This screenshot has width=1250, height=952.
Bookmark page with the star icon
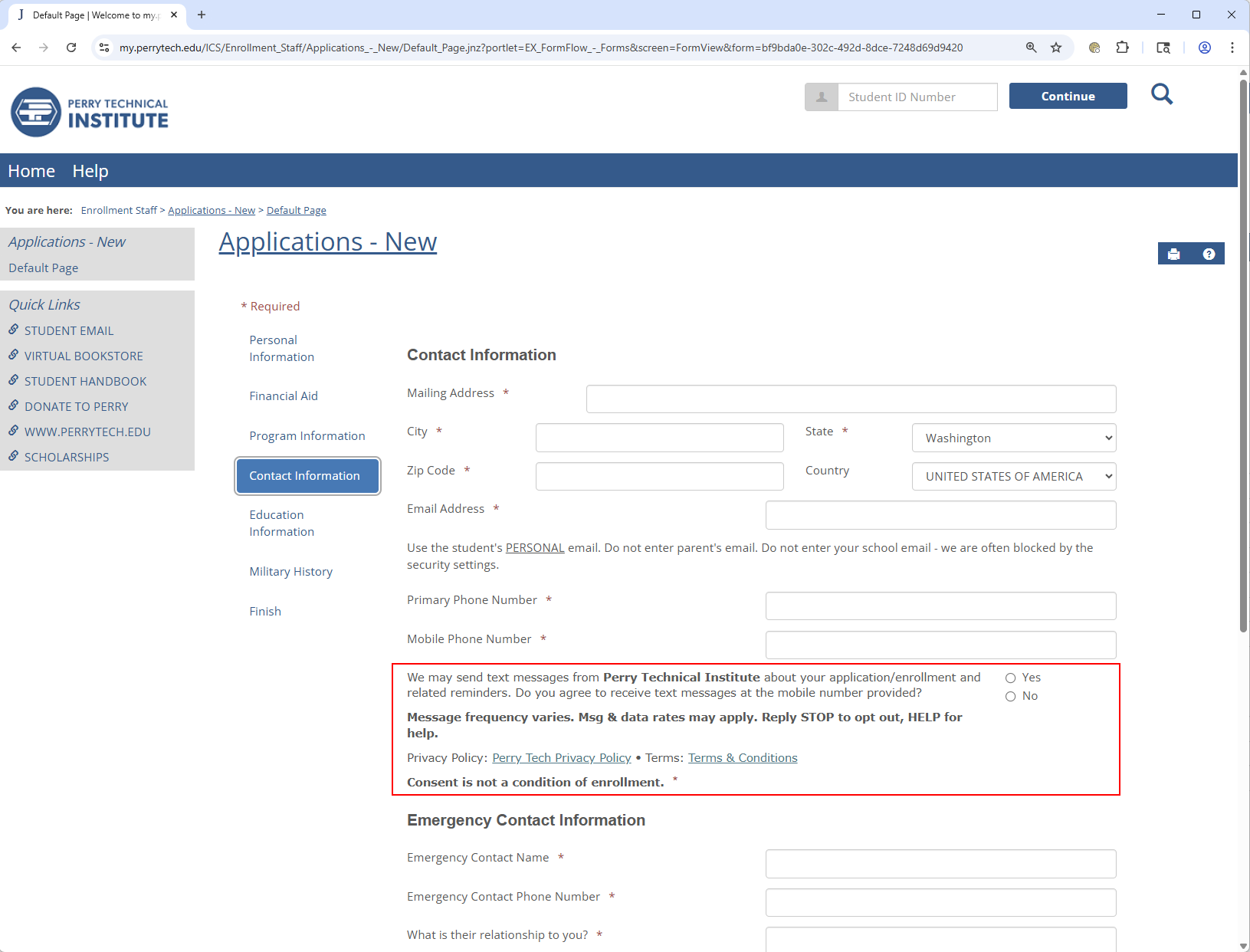[1056, 48]
